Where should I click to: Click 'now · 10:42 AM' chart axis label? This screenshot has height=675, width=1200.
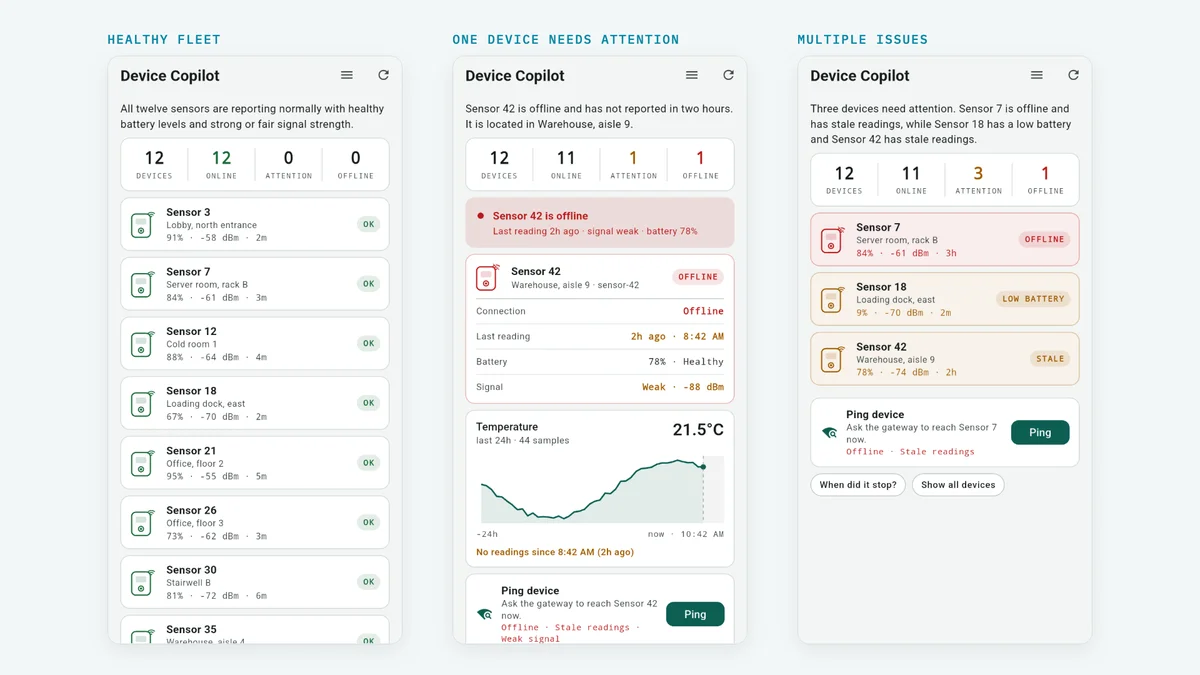685,534
